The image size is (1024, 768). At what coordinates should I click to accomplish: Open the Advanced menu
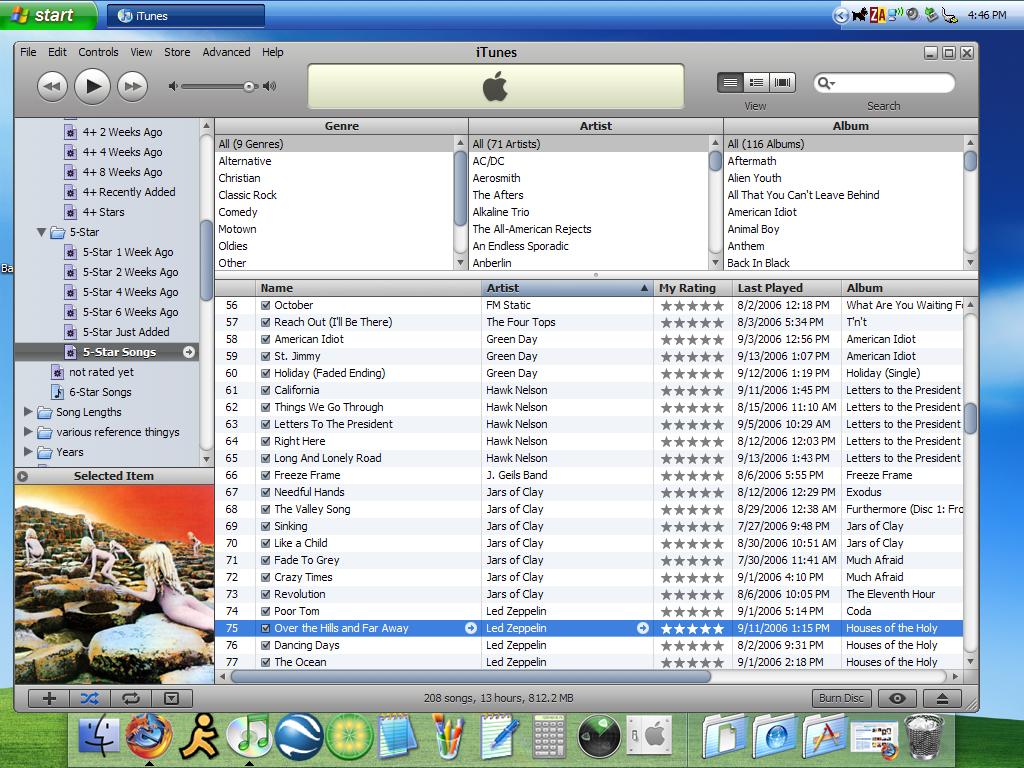point(226,52)
